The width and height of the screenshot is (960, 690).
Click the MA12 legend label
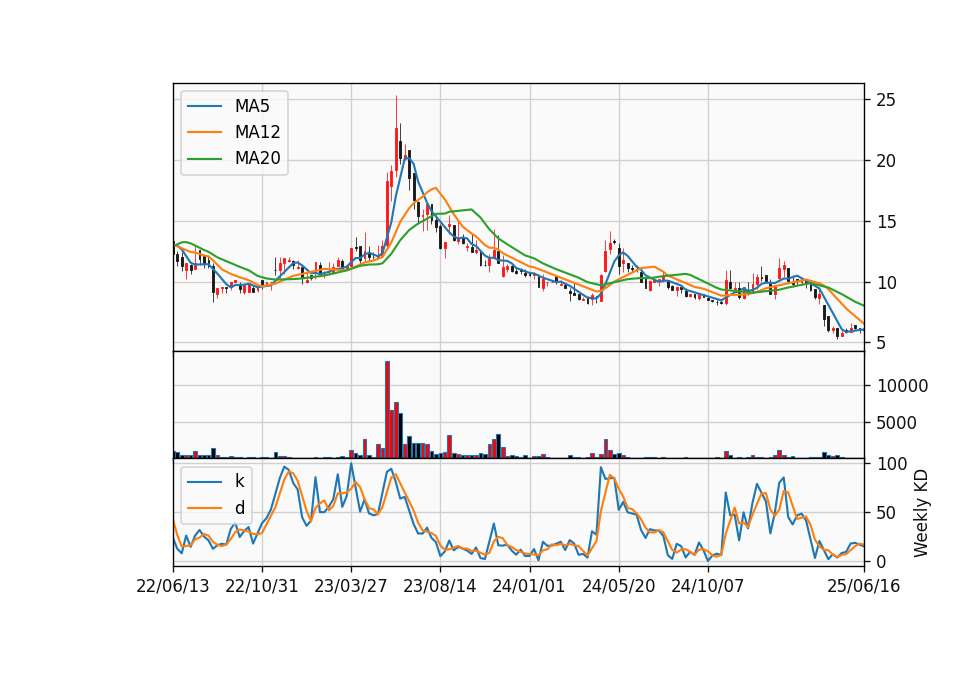click(257, 132)
